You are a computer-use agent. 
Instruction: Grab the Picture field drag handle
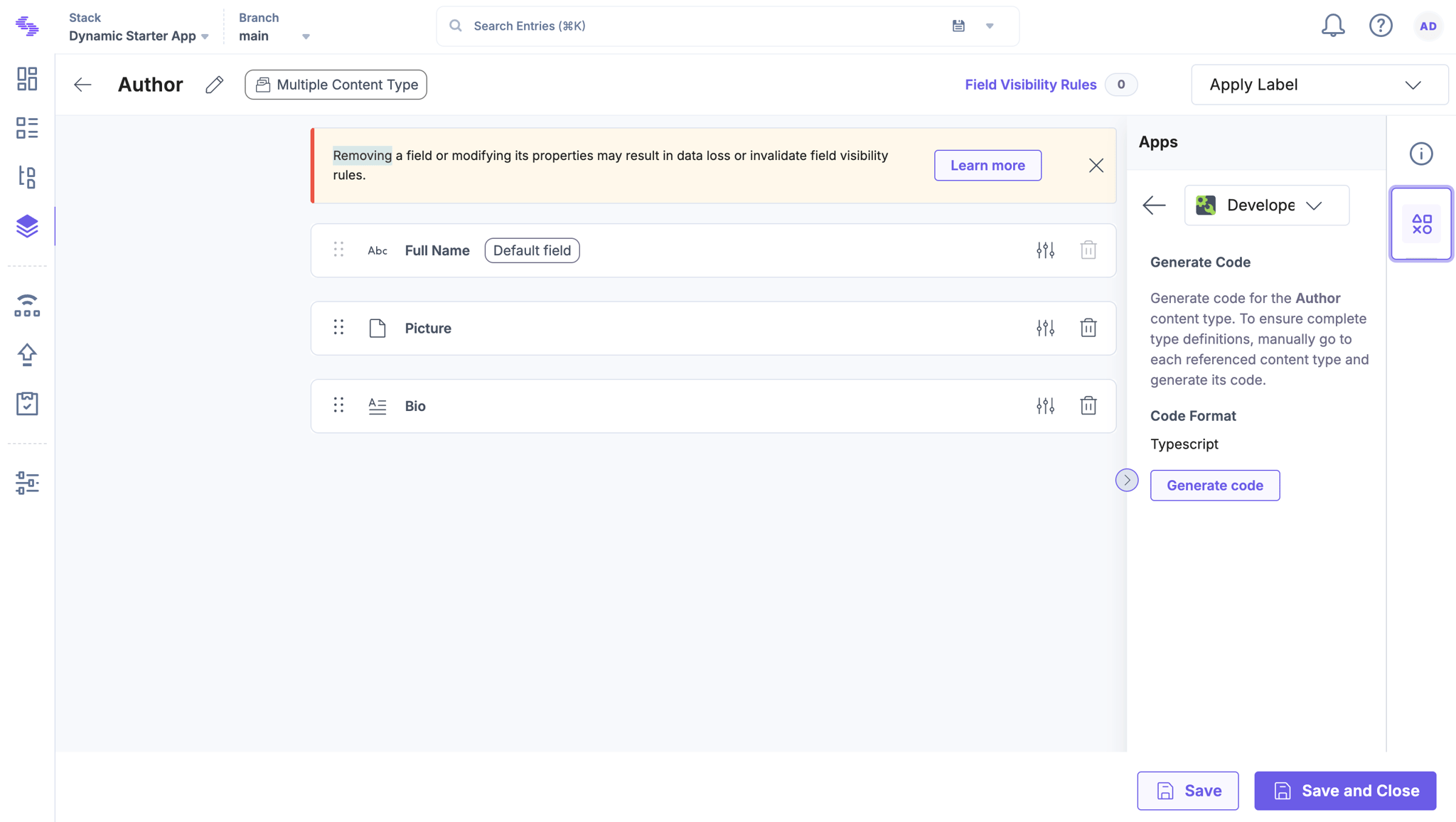pos(338,327)
